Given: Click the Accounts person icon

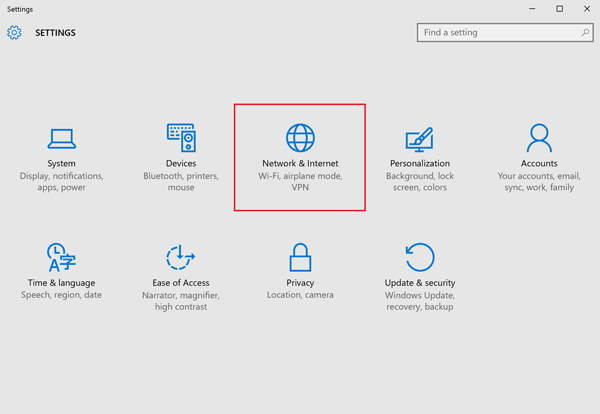Looking at the screenshot, I should point(539,137).
